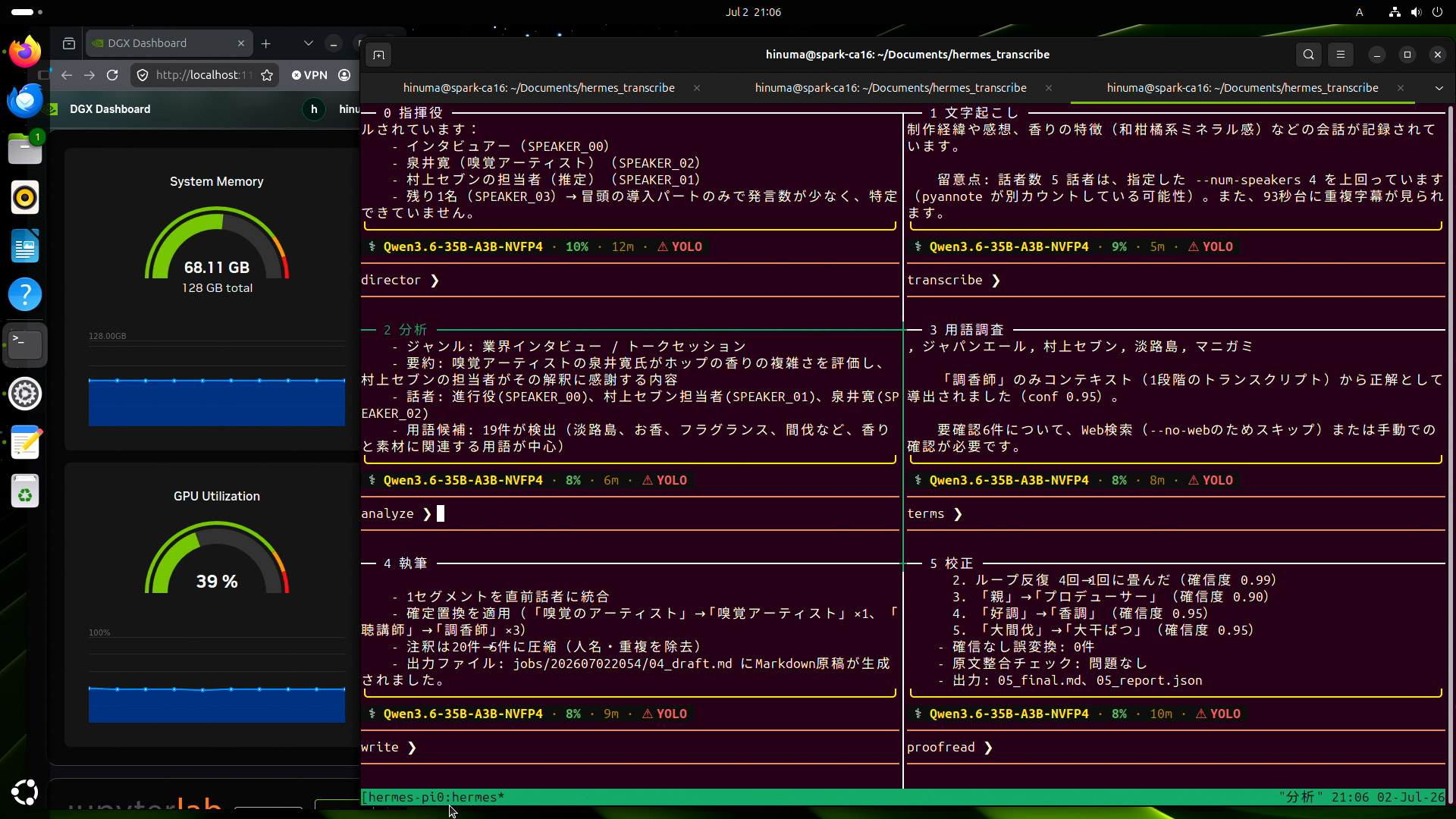Screen dimensions: 1456x819
Task: Open terminal search magnifier icon
Action: 1309,55
